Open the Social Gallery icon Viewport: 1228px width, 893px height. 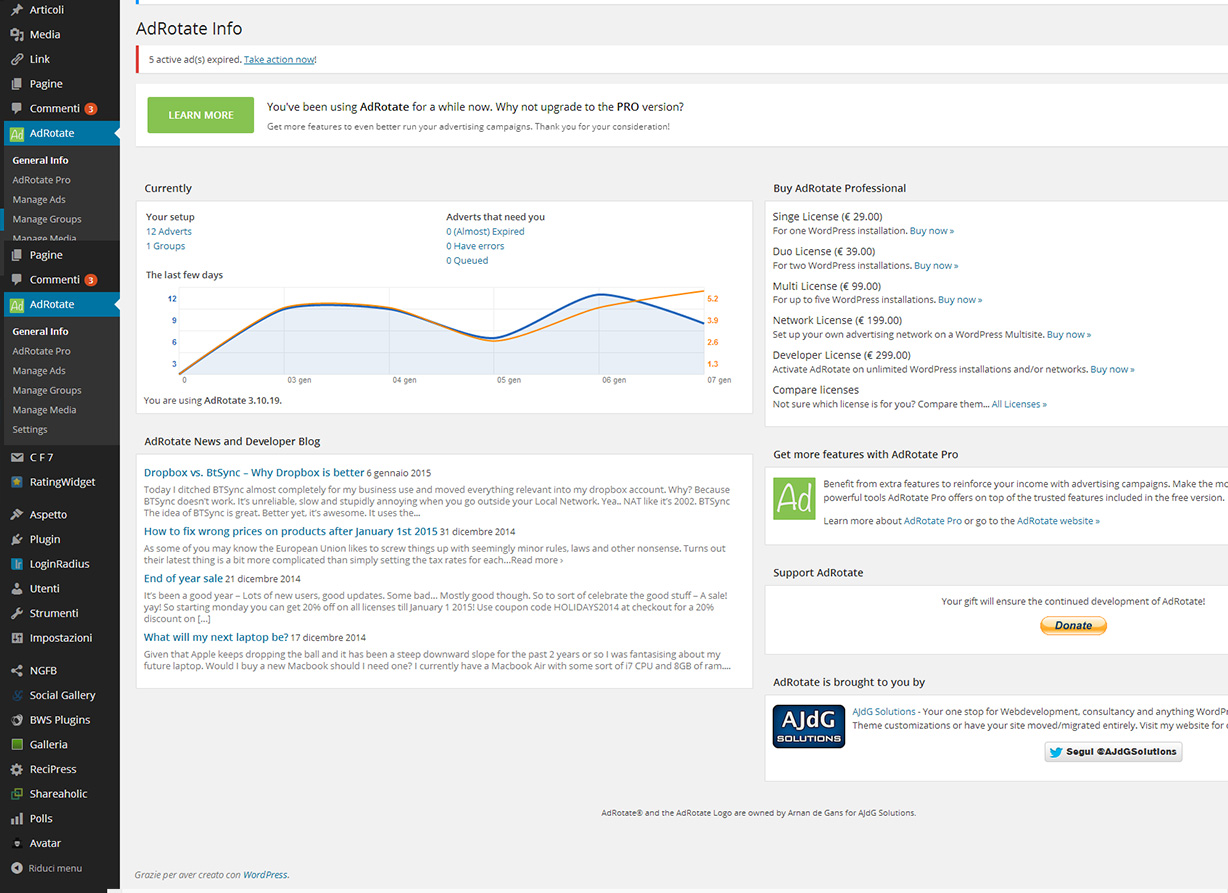pyautogui.click(x=17, y=695)
